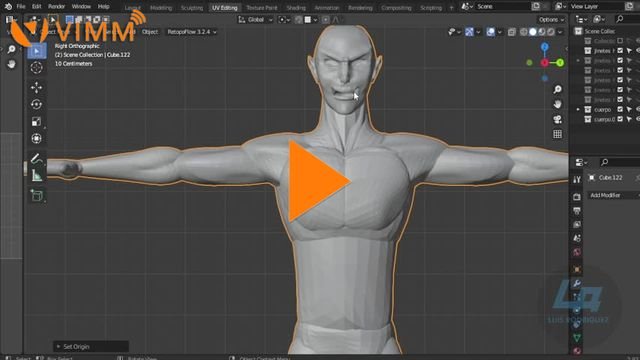This screenshot has width=640, height=360.
Task: Open the Global orientation dropdown
Action: 256,20
